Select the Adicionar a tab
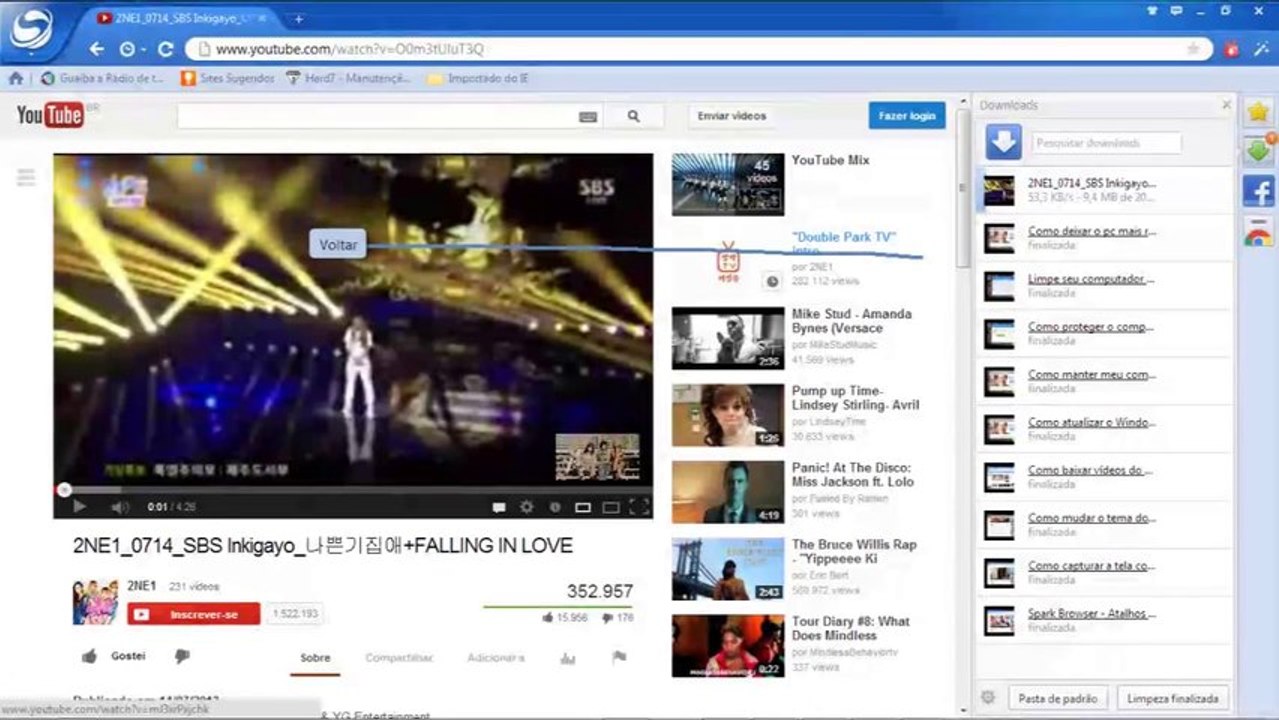 tap(495, 658)
